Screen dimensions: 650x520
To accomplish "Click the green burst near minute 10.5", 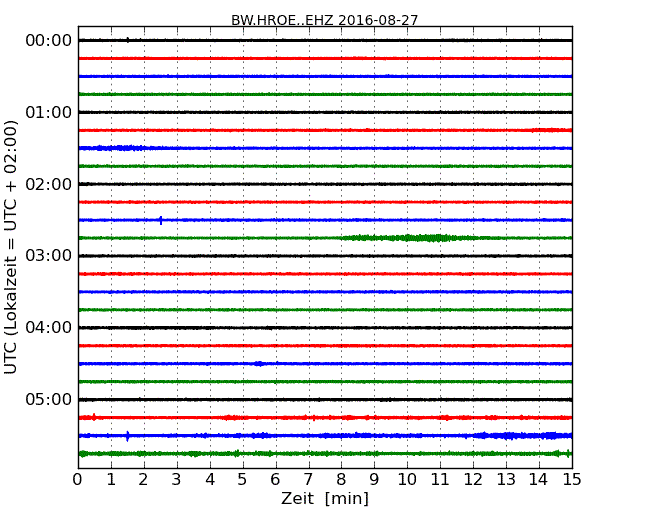I will click(415, 238).
